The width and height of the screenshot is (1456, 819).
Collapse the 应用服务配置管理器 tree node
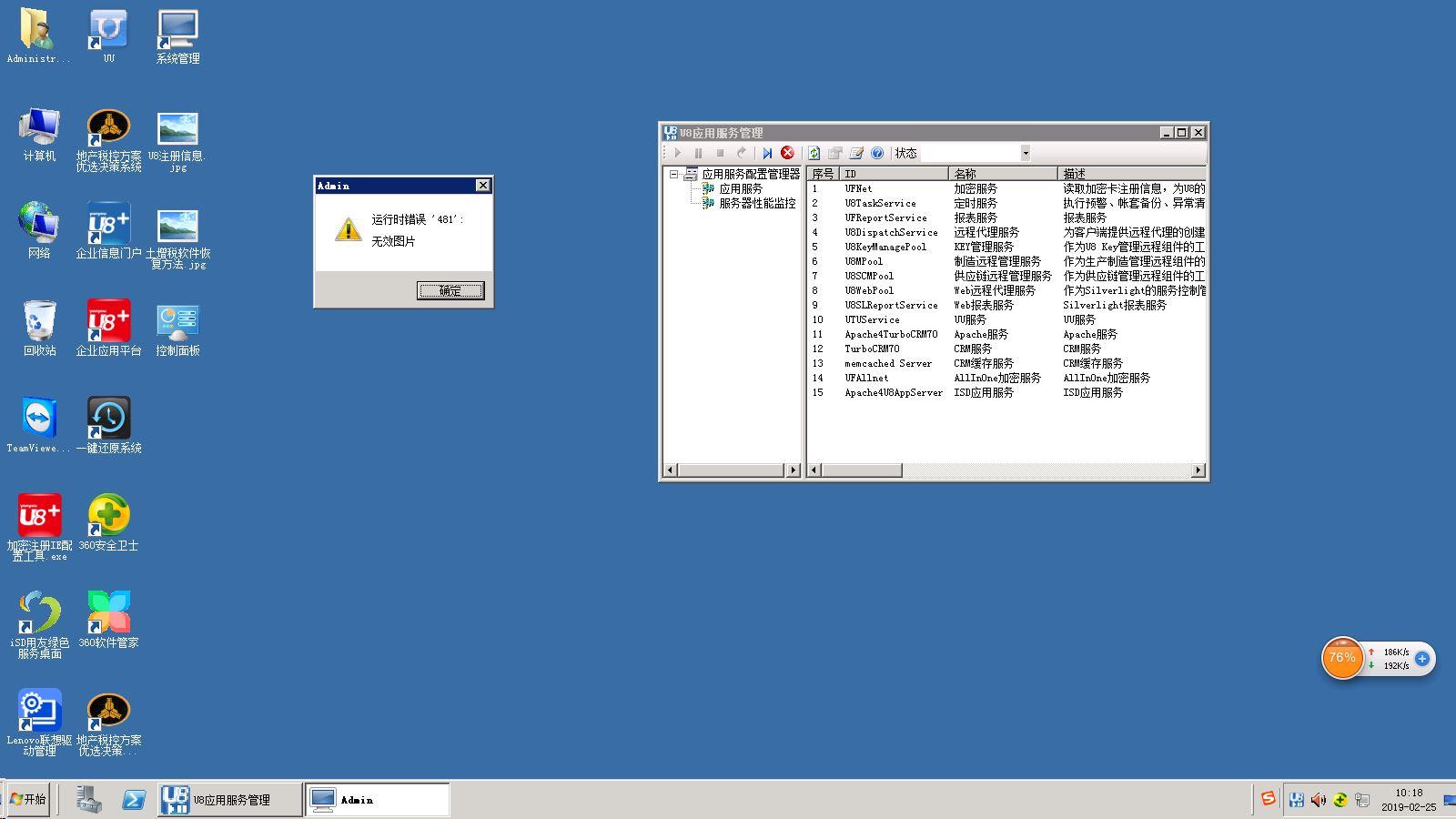(673, 174)
